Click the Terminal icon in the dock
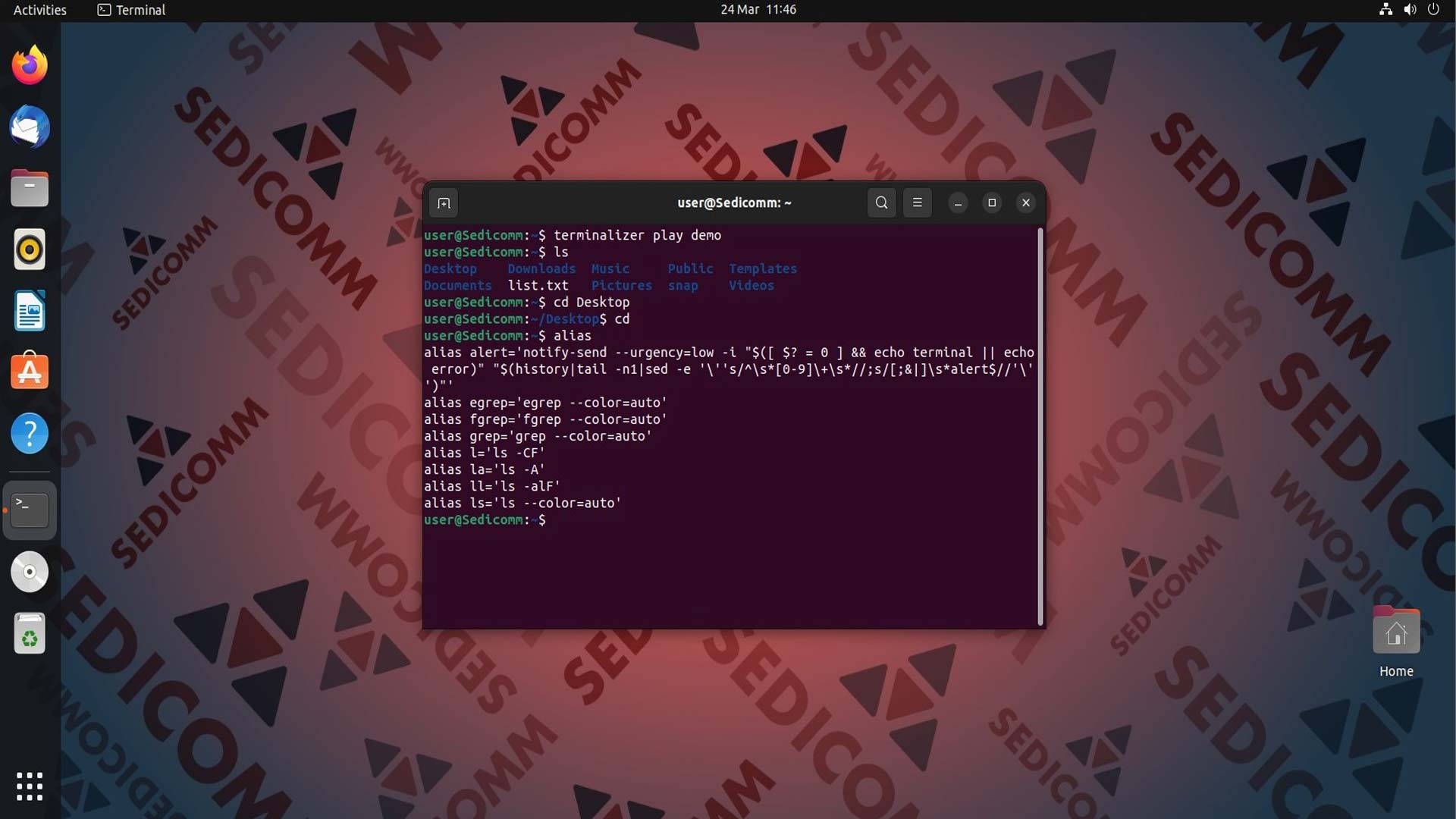 tap(30, 510)
